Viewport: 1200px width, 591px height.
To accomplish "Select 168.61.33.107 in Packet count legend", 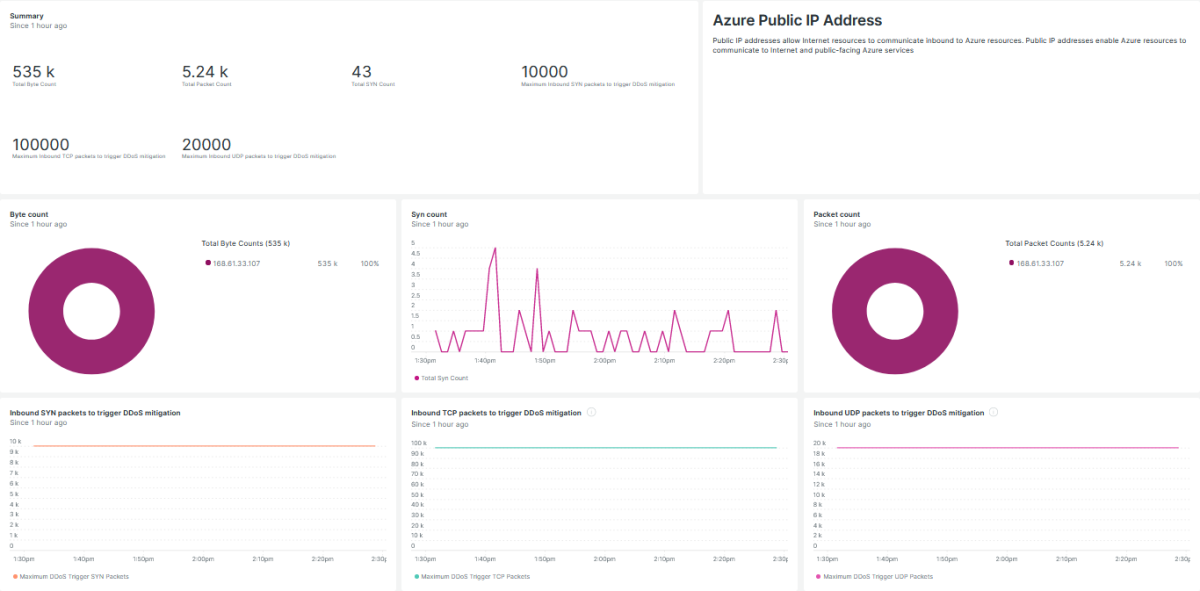I will [x=1040, y=263].
